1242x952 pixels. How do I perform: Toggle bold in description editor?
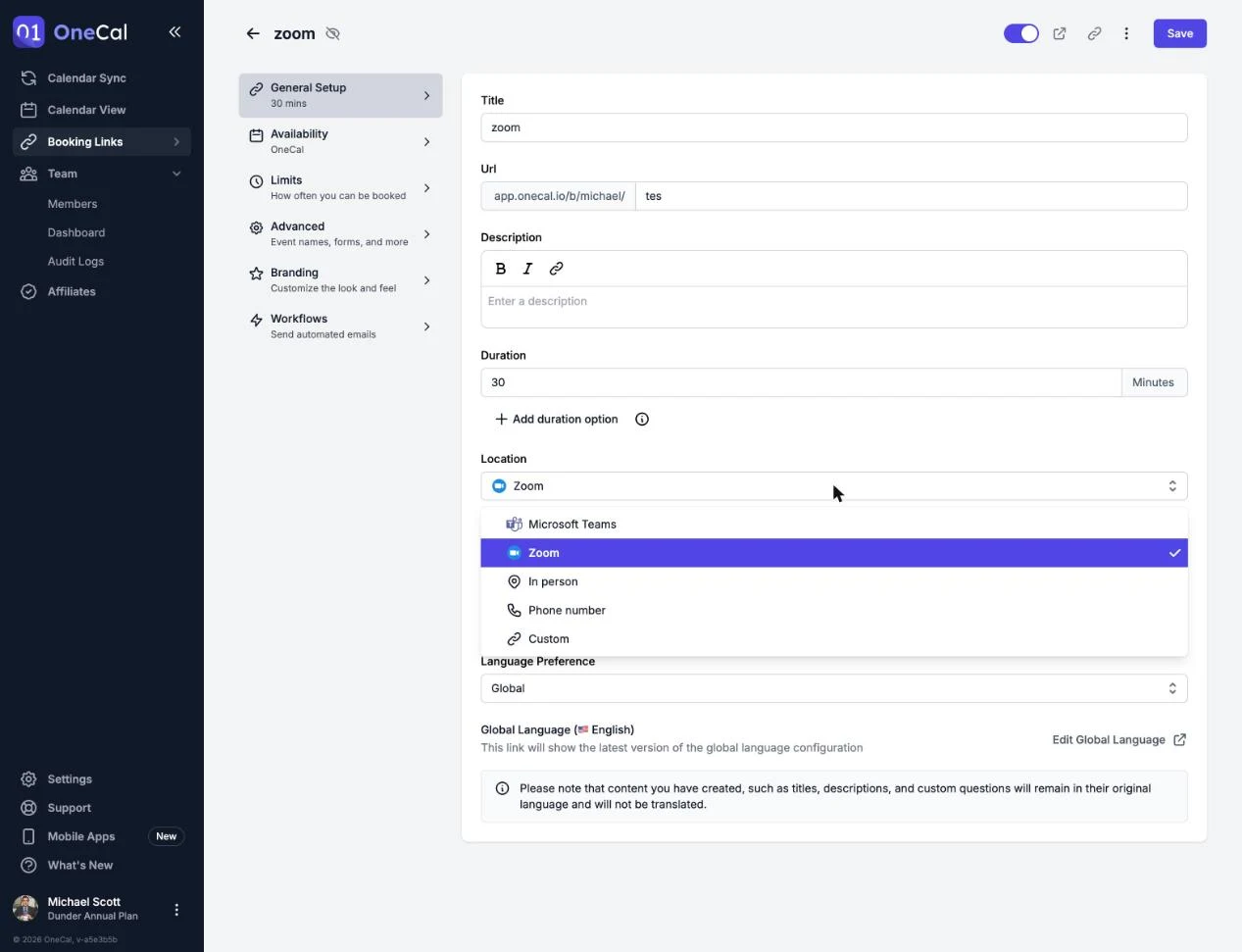501,269
